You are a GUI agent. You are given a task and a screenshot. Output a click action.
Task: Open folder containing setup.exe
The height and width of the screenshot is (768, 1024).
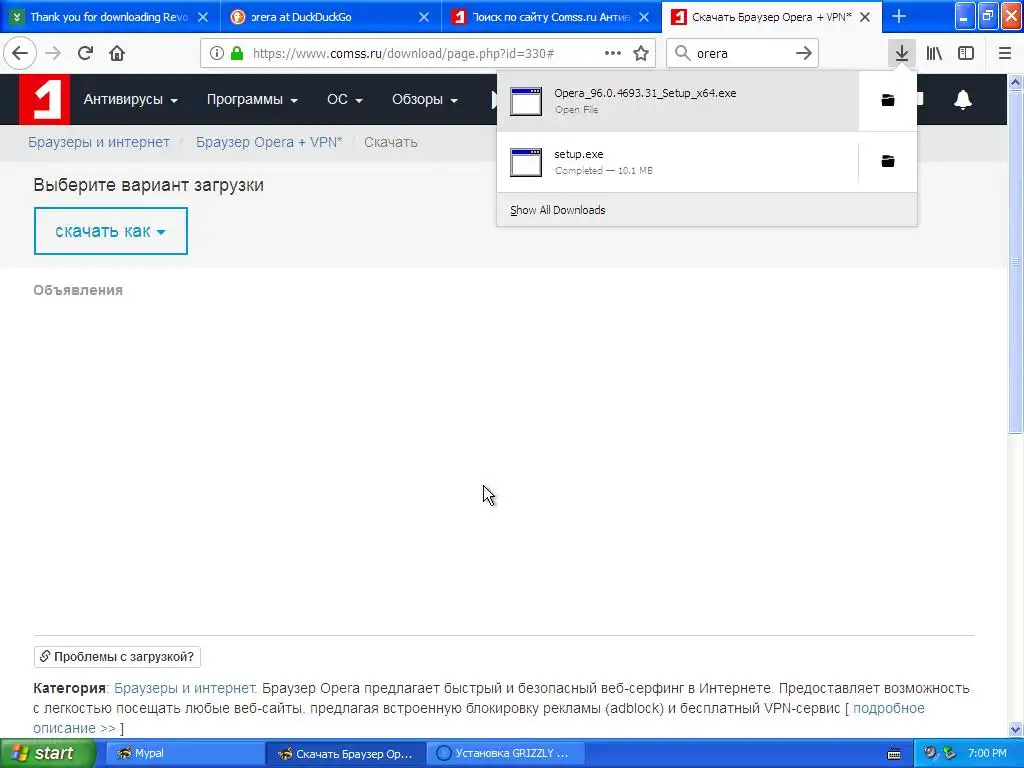[x=888, y=161]
